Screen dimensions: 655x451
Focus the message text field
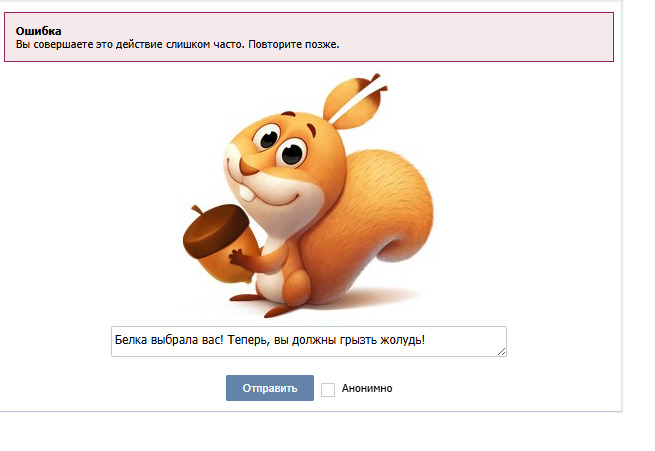(x=309, y=342)
